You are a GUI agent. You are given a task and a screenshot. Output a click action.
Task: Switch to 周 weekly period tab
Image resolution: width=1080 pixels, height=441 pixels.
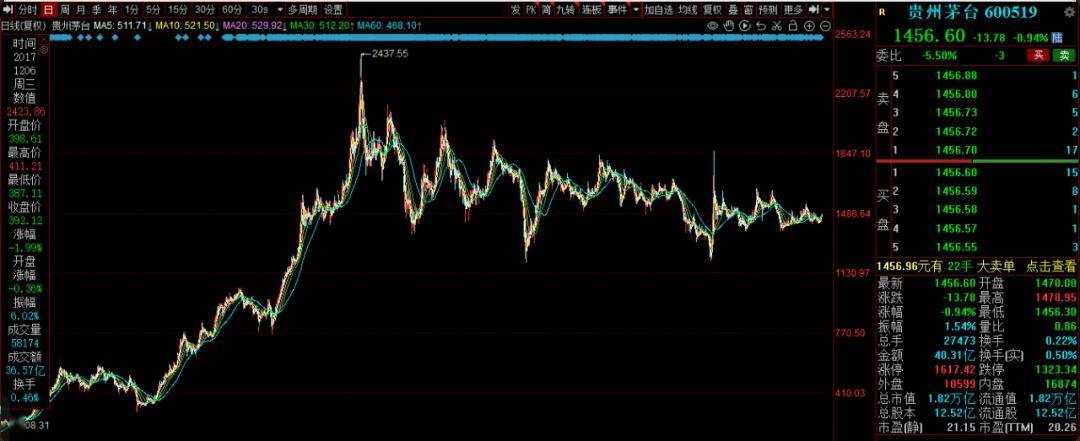click(x=65, y=9)
